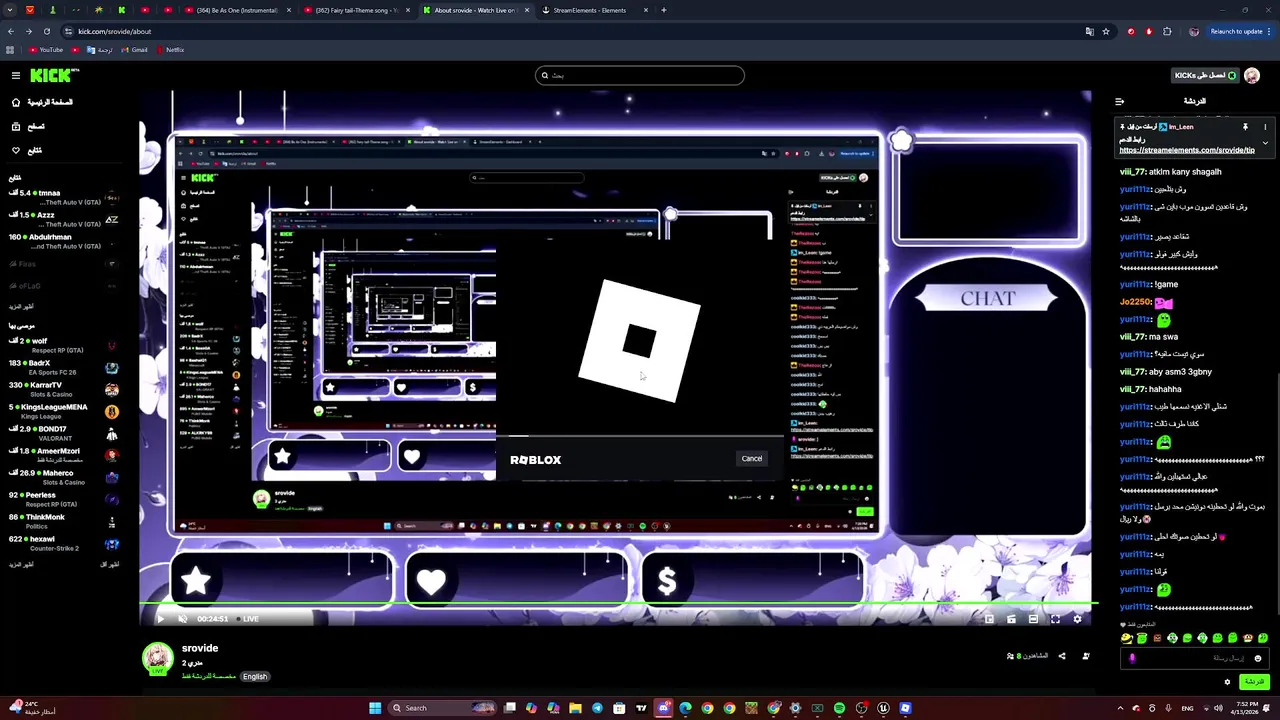This screenshot has height=720, width=1280.
Task: Switch the player to fullscreen
Action: point(1055,619)
